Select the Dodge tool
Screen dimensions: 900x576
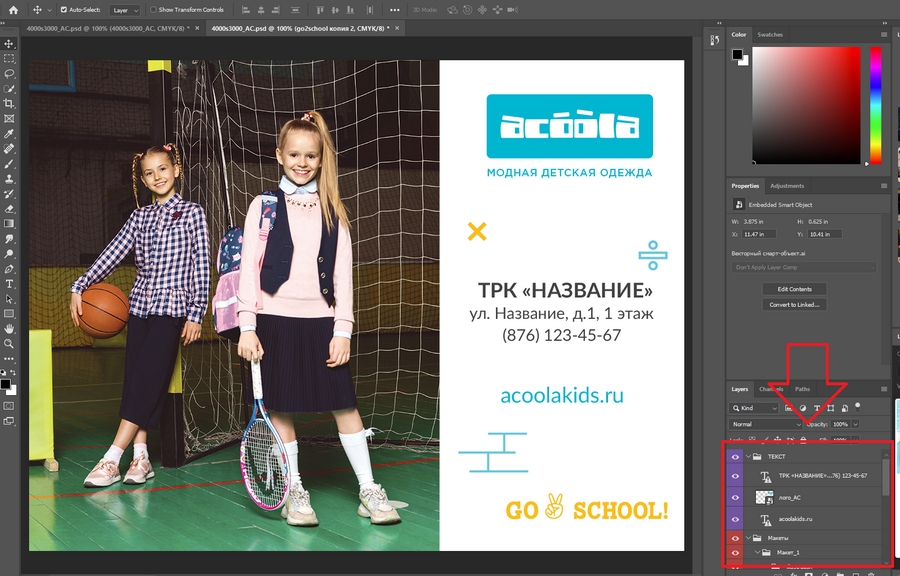9,254
